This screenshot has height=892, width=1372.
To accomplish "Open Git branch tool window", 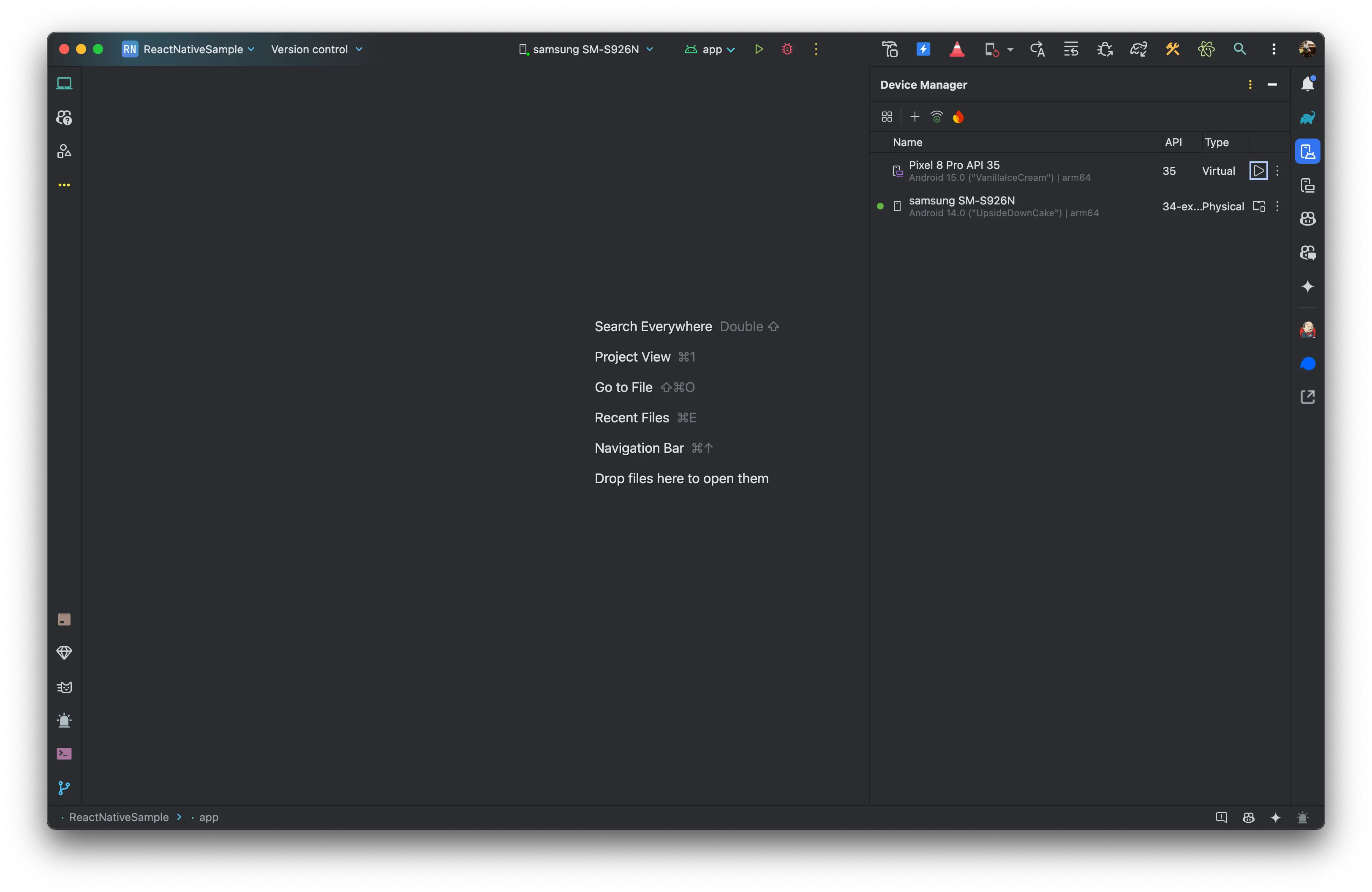I will (64, 788).
